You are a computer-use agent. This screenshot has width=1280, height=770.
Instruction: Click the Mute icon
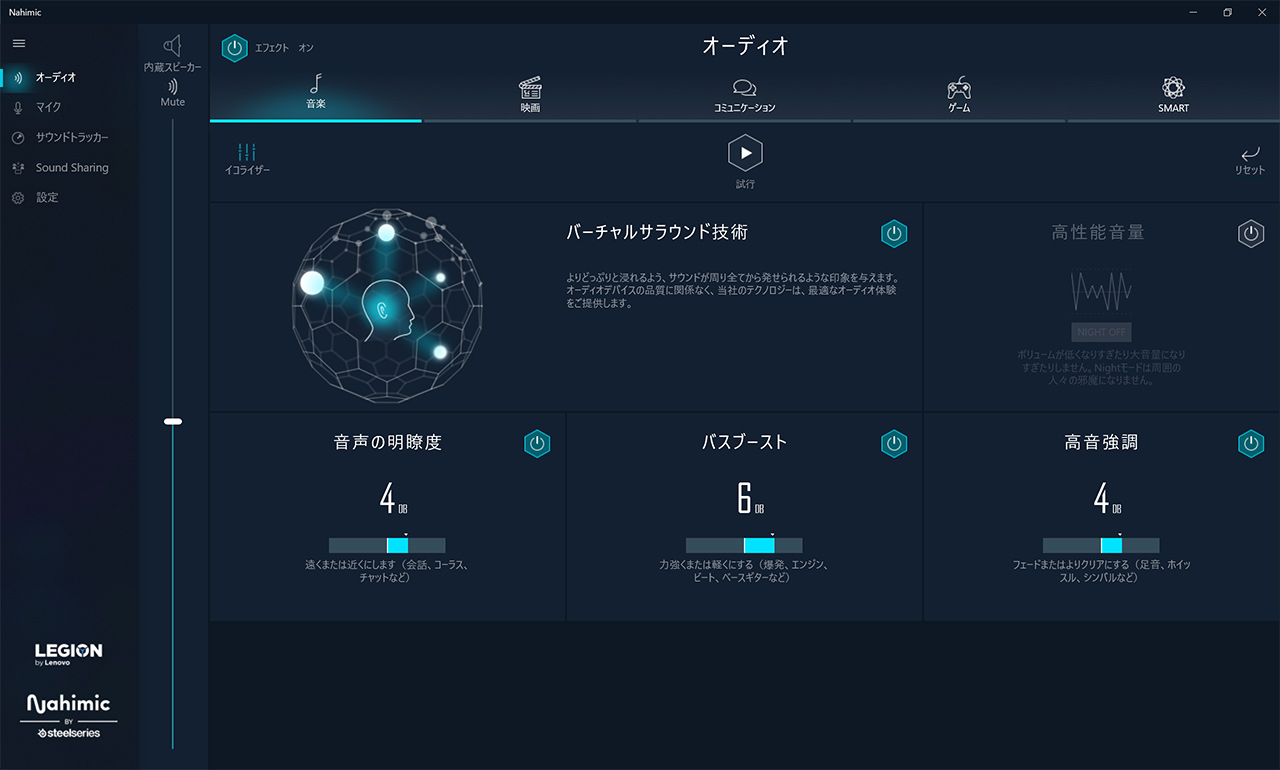click(x=173, y=86)
